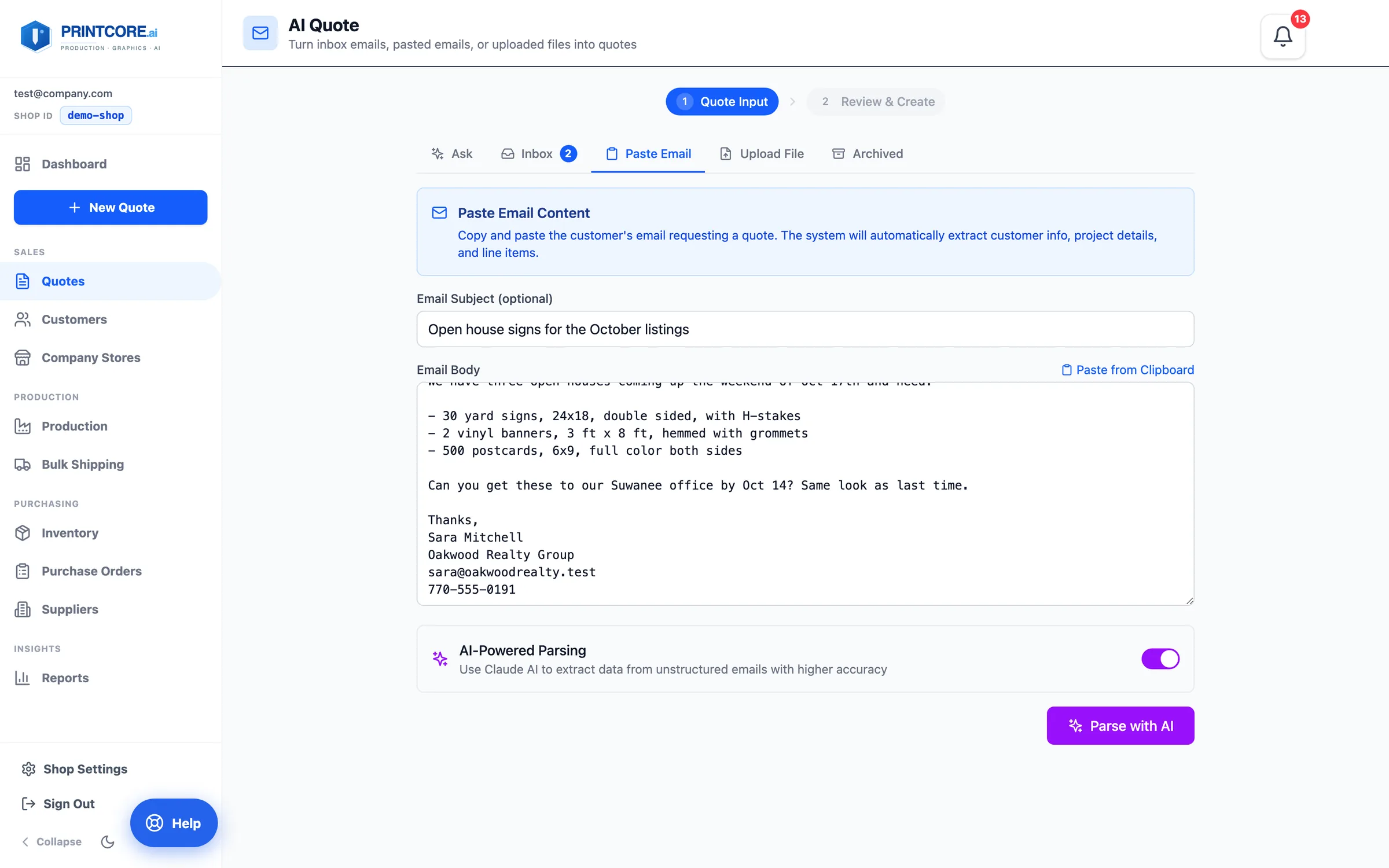Screen dimensions: 1389x868
Task: Click the Email Subject input field
Action: click(805, 329)
